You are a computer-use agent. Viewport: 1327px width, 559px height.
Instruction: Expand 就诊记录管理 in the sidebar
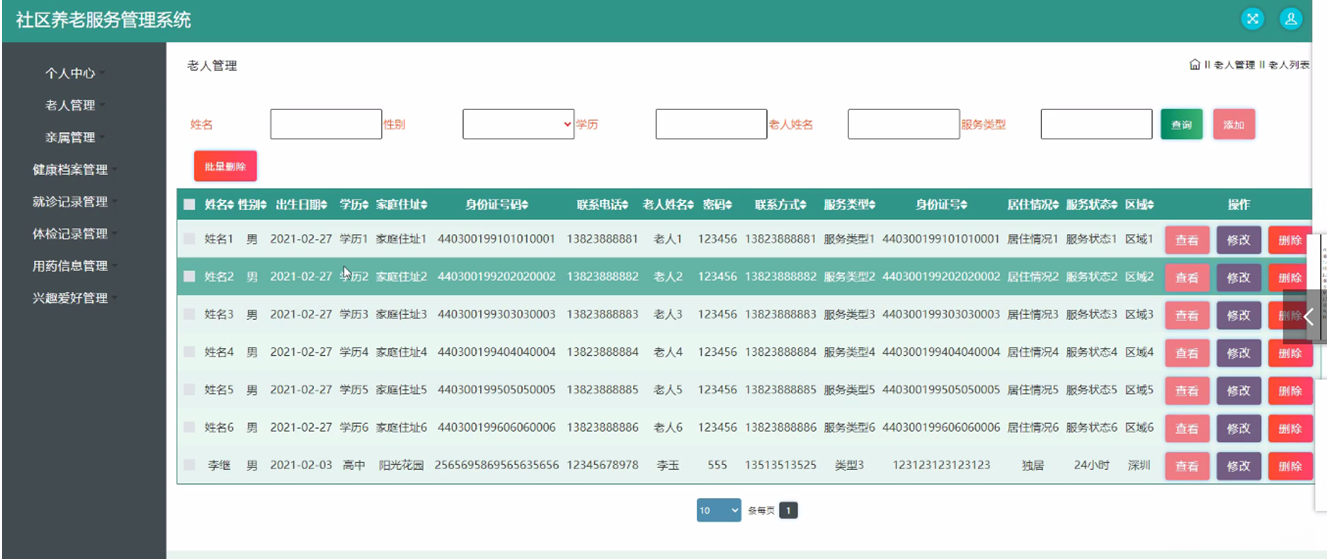pos(75,201)
